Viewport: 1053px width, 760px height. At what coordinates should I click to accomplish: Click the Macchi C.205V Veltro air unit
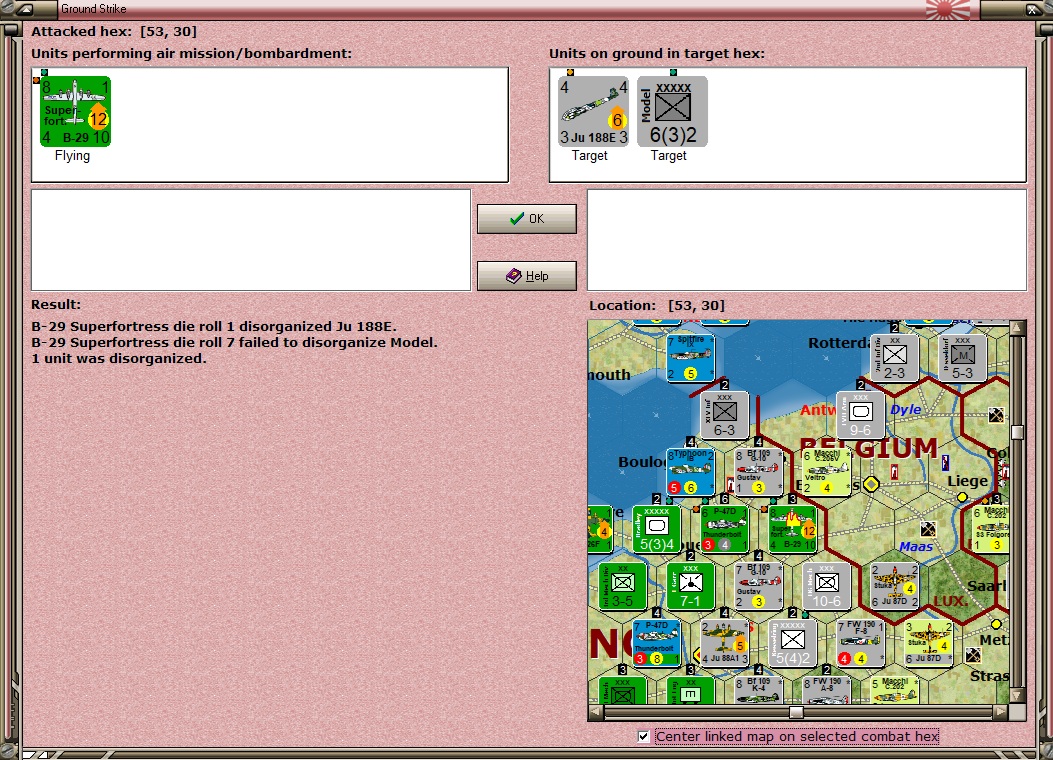(x=827, y=472)
